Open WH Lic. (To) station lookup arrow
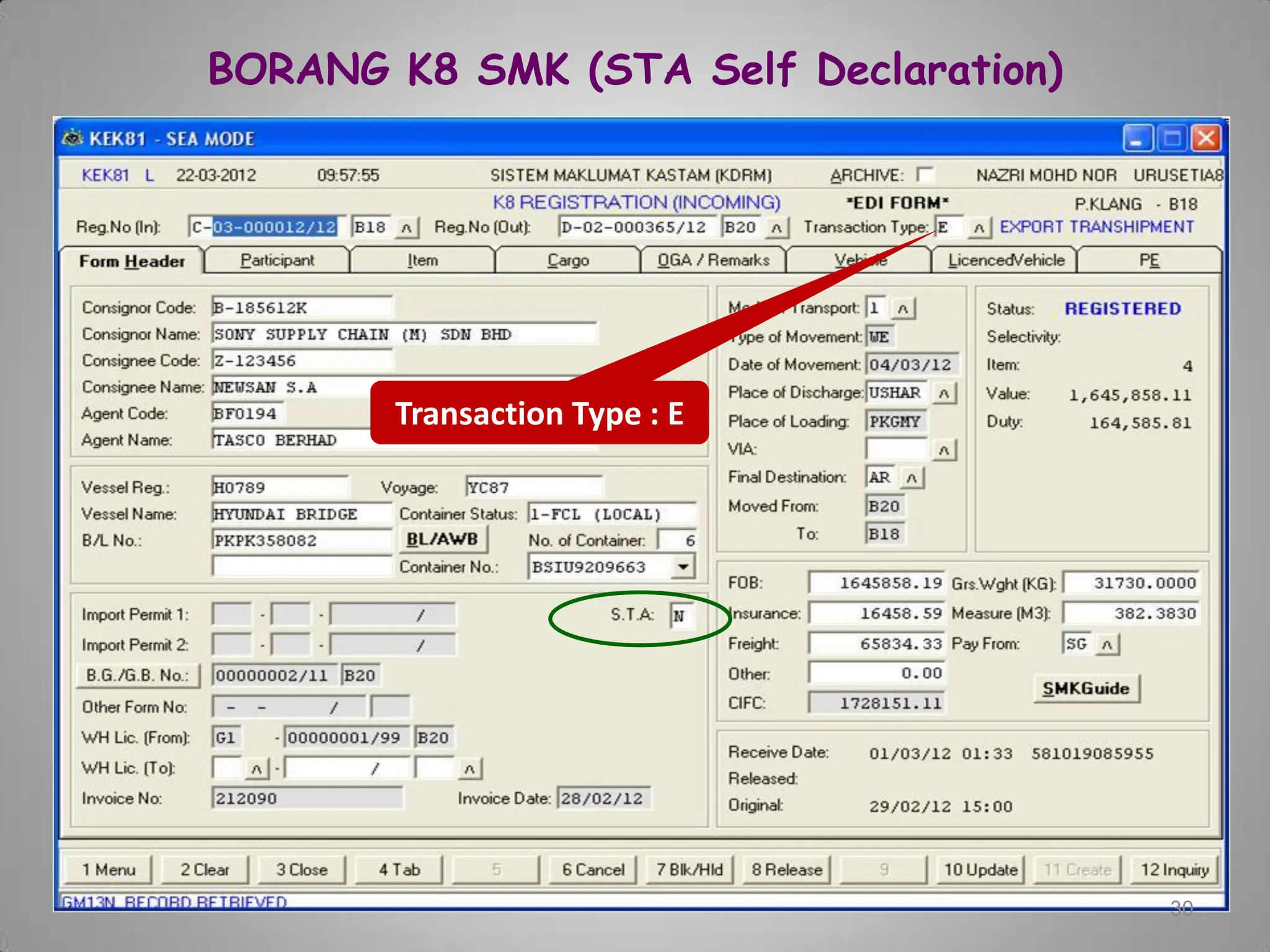The height and width of the screenshot is (952, 1270). pyautogui.click(x=469, y=769)
